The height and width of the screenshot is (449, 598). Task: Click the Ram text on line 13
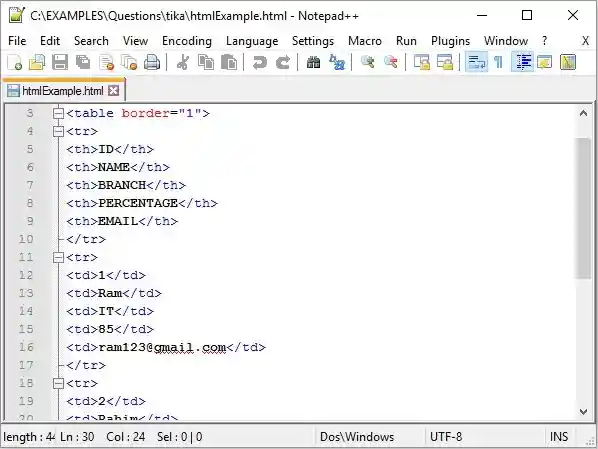[x=110, y=293]
